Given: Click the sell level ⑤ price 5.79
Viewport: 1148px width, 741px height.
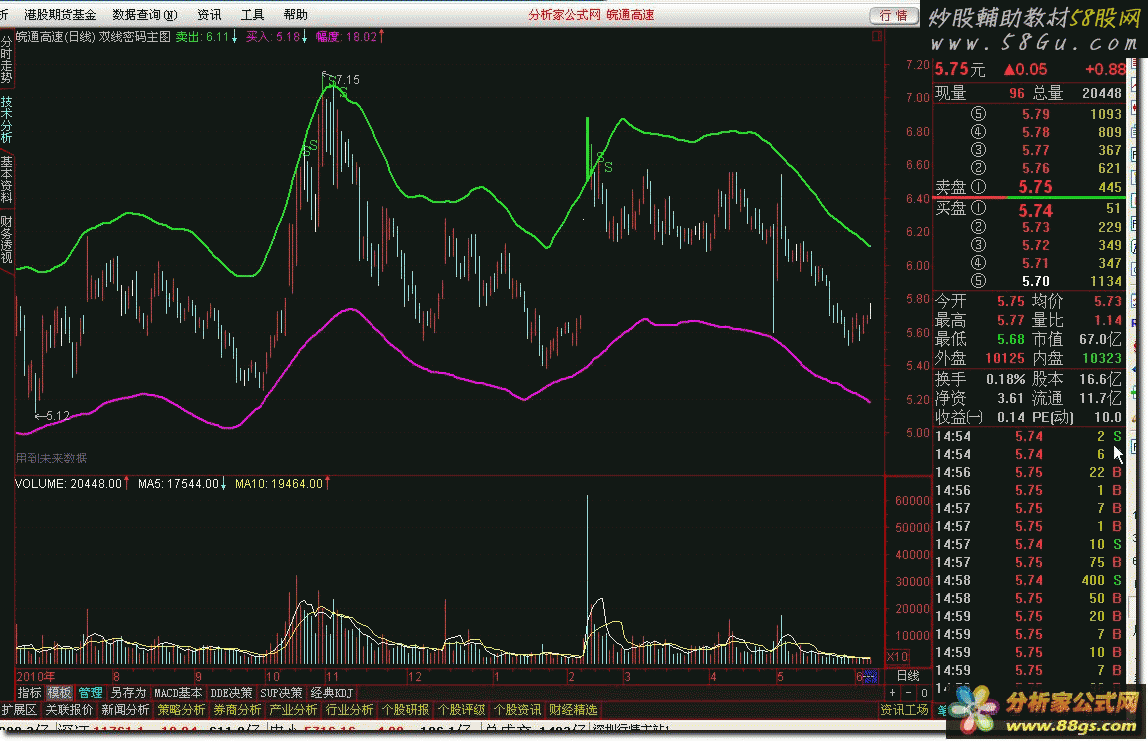Looking at the screenshot, I should coord(1035,114).
